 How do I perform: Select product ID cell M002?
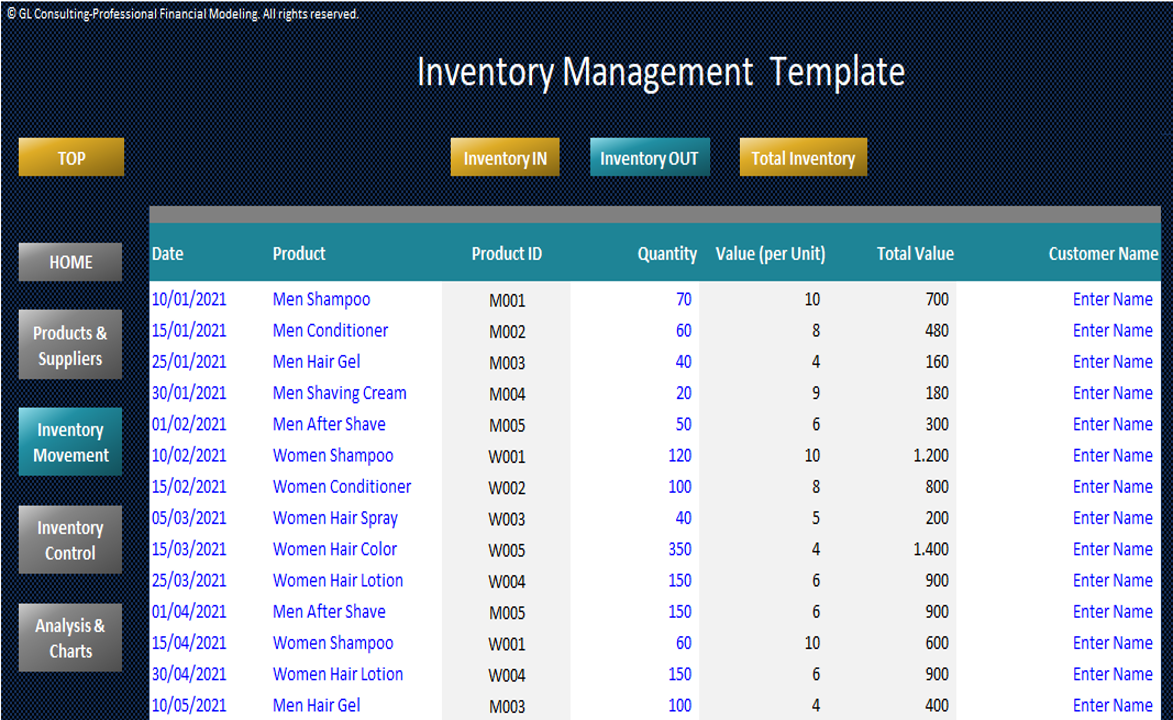point(507,332)
